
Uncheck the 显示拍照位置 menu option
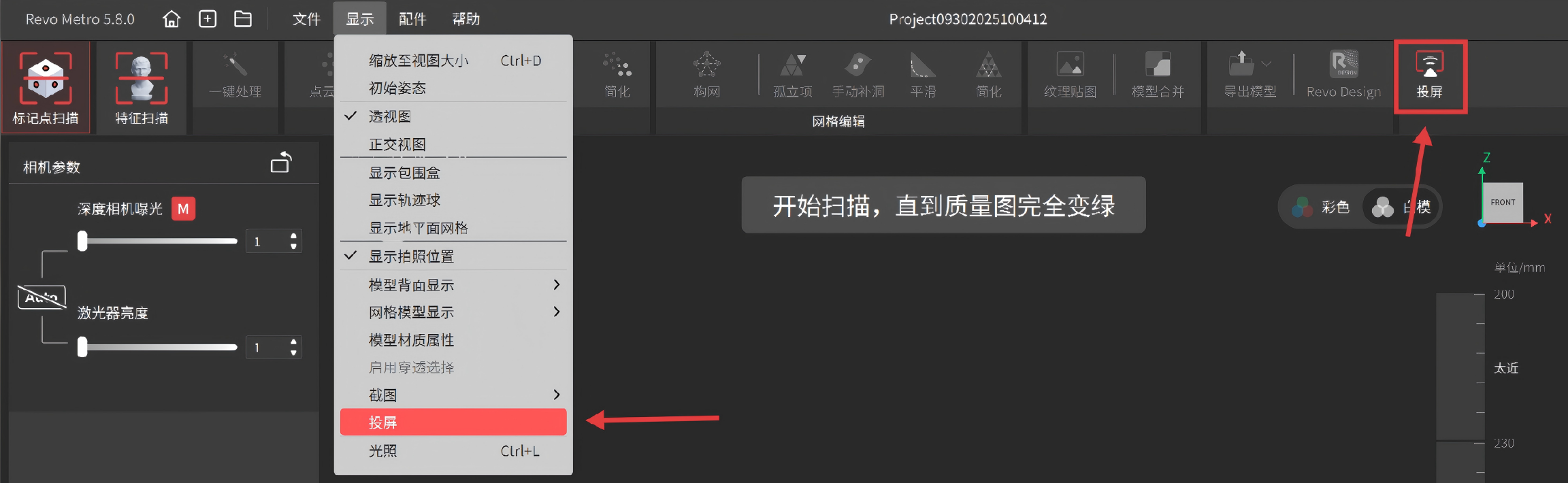(411, 256)
